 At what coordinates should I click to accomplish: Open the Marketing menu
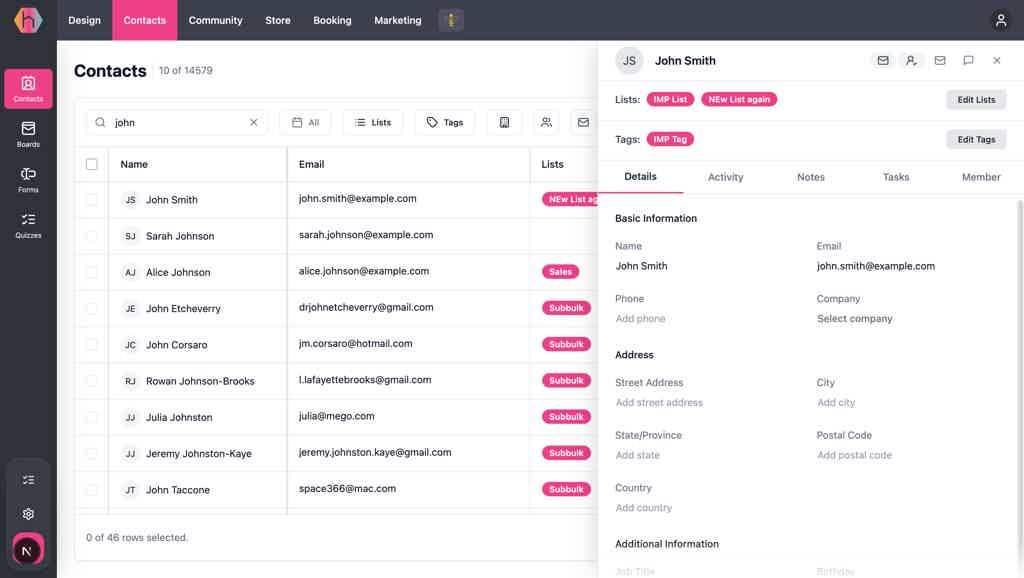tap(398, 20)
